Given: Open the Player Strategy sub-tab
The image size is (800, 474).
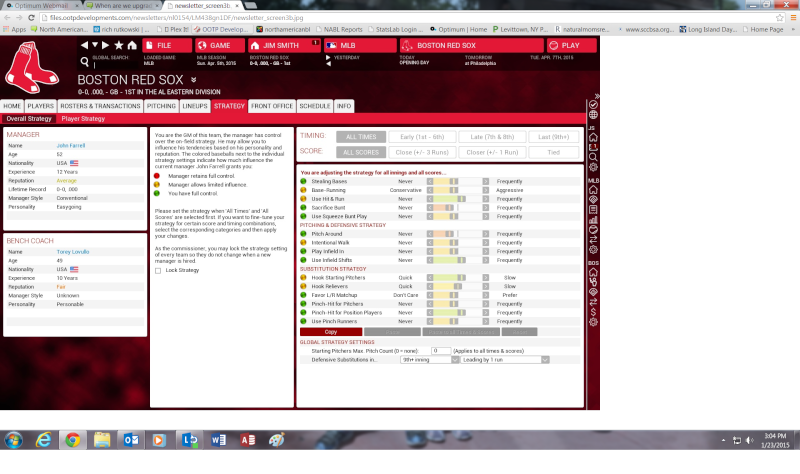Looking at the screenshot, I should 83,118.
